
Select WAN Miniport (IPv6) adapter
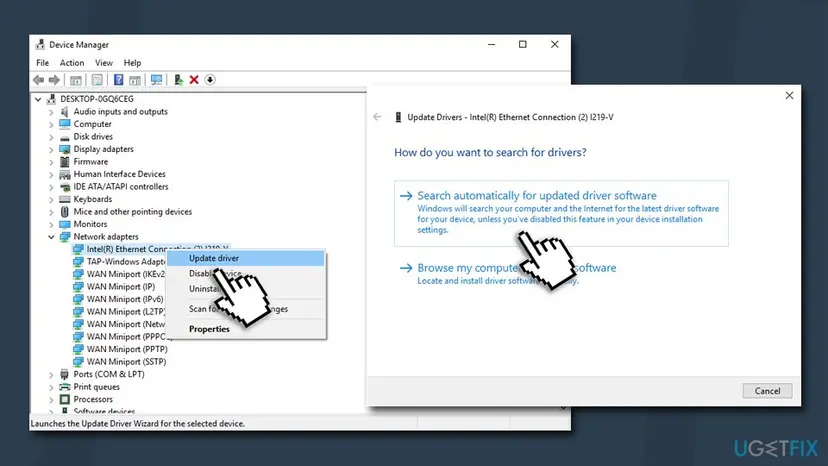point(125,299)
